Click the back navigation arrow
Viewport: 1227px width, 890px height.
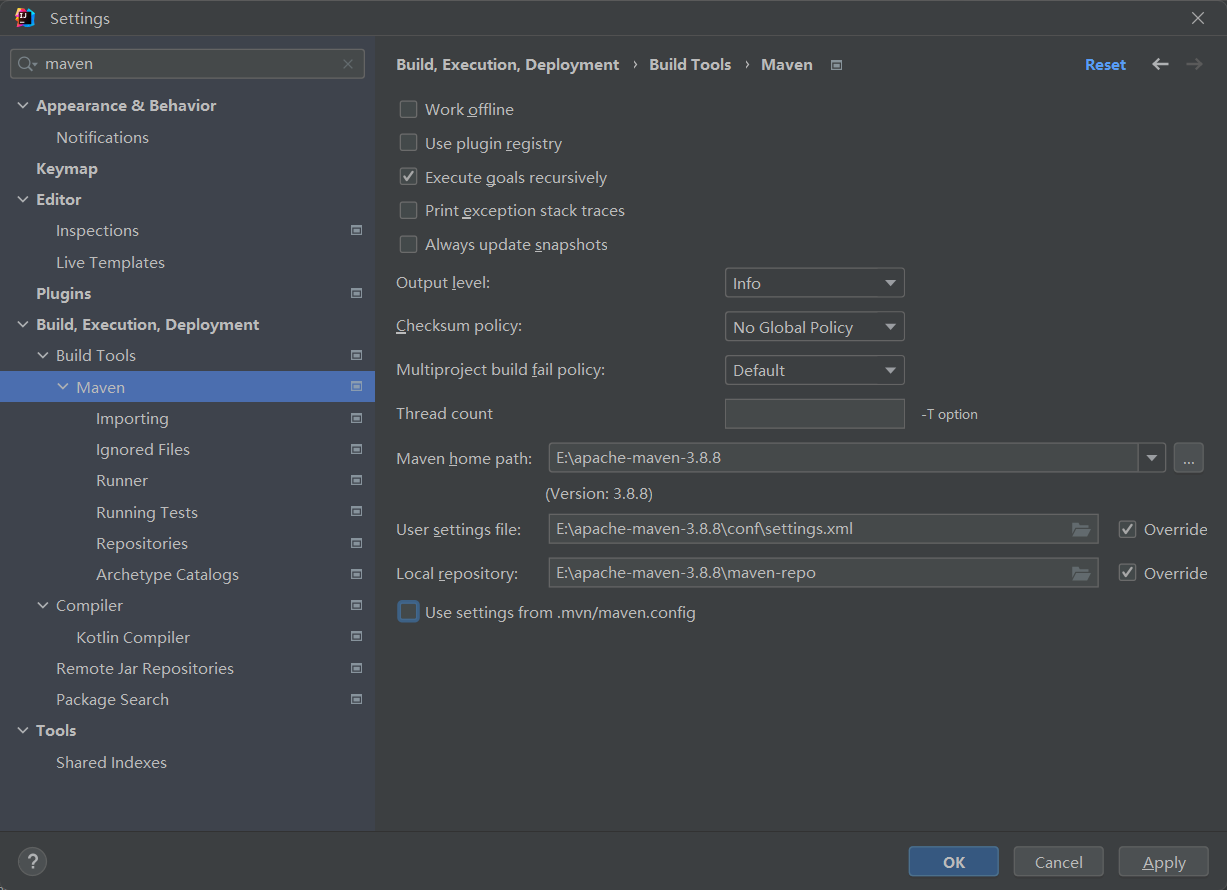pyautogui.click(x=1160, y=64)
